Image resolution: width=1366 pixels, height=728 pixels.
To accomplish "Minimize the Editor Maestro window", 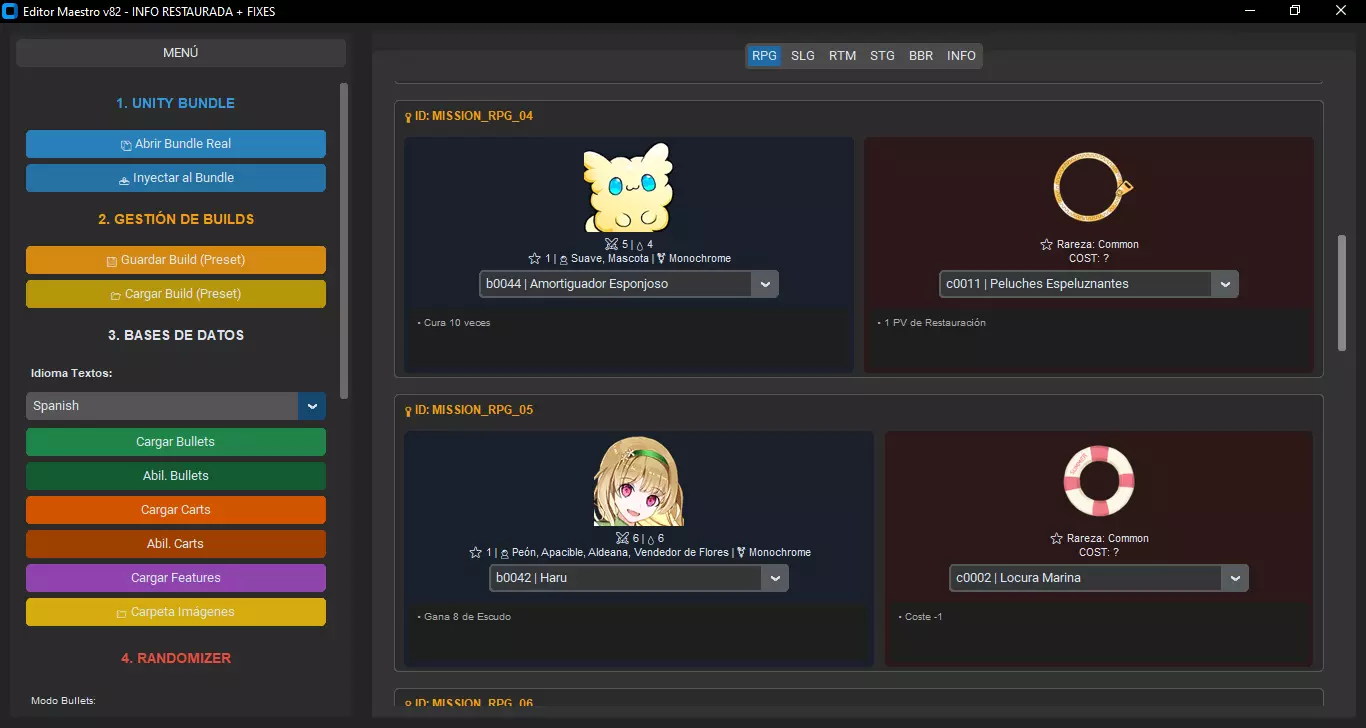I will tap(1250, 11).
